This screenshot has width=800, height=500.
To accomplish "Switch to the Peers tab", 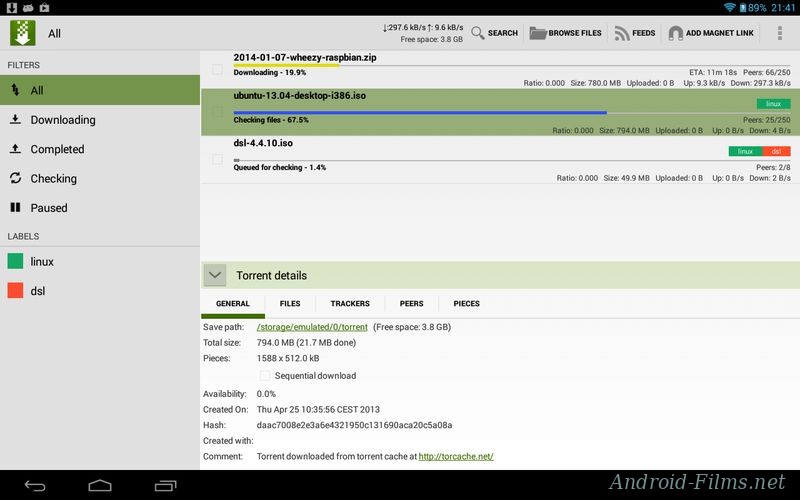I will (x=411, y=303).
